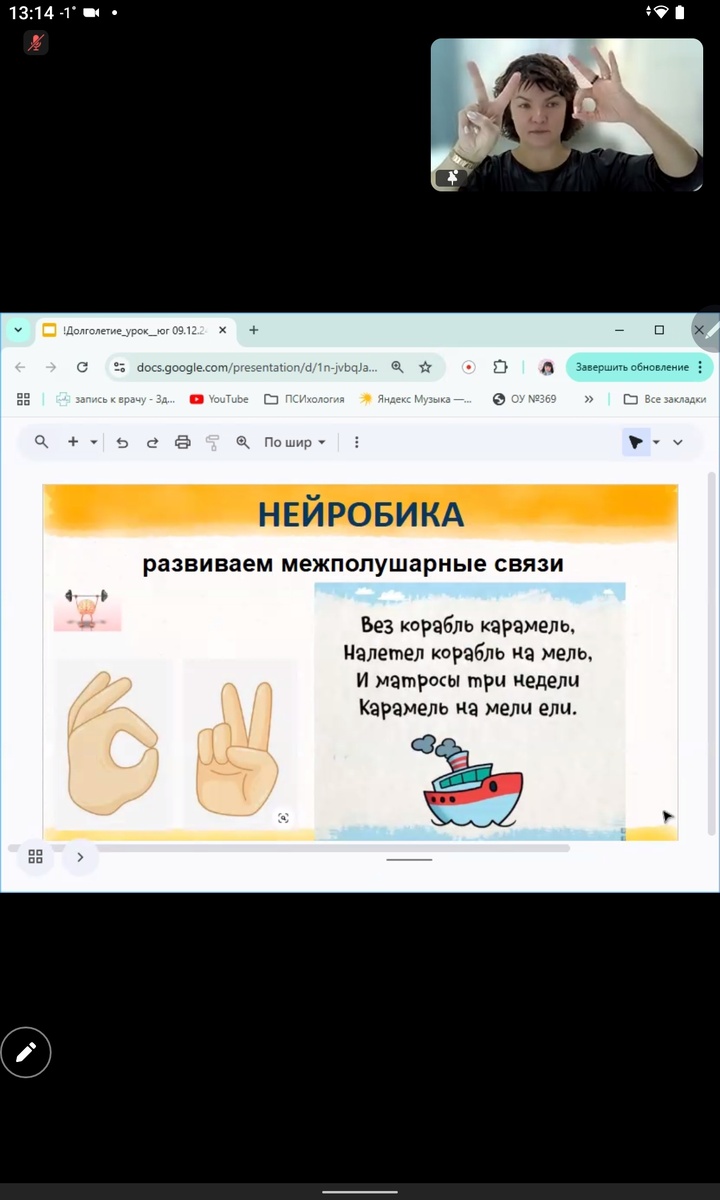Bookmark this page with the star
This screenshot has width=720, height=1200.
point(425,367)
